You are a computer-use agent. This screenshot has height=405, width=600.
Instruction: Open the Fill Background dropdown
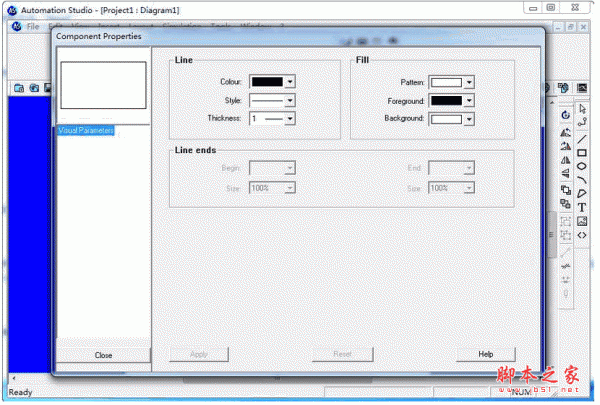[x=469, y=119]
